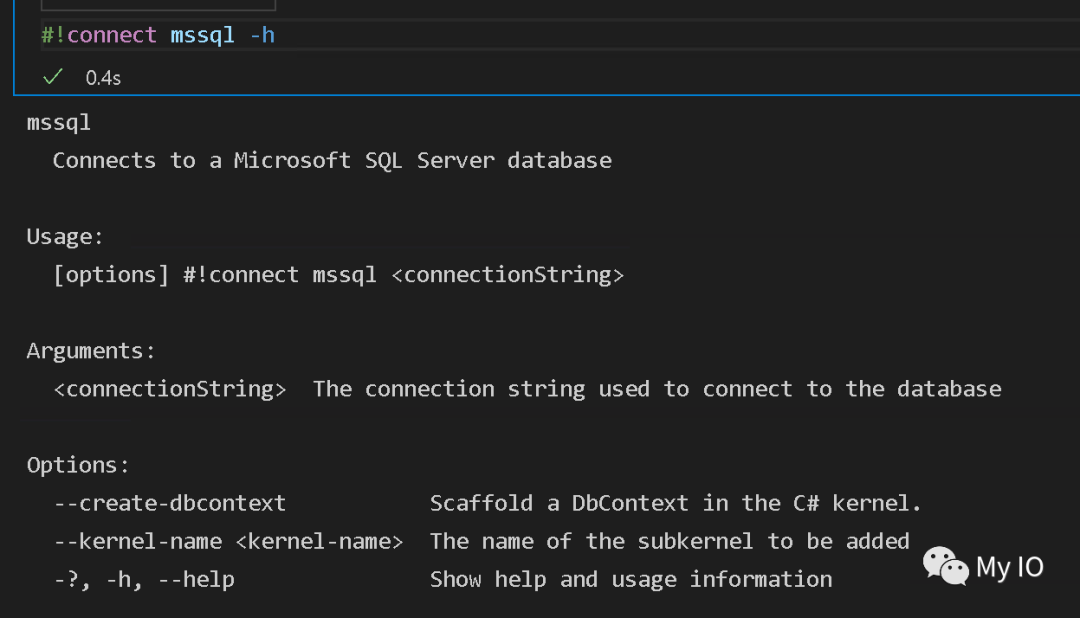Click the "Options:" output heading

[x=78, y=465]
